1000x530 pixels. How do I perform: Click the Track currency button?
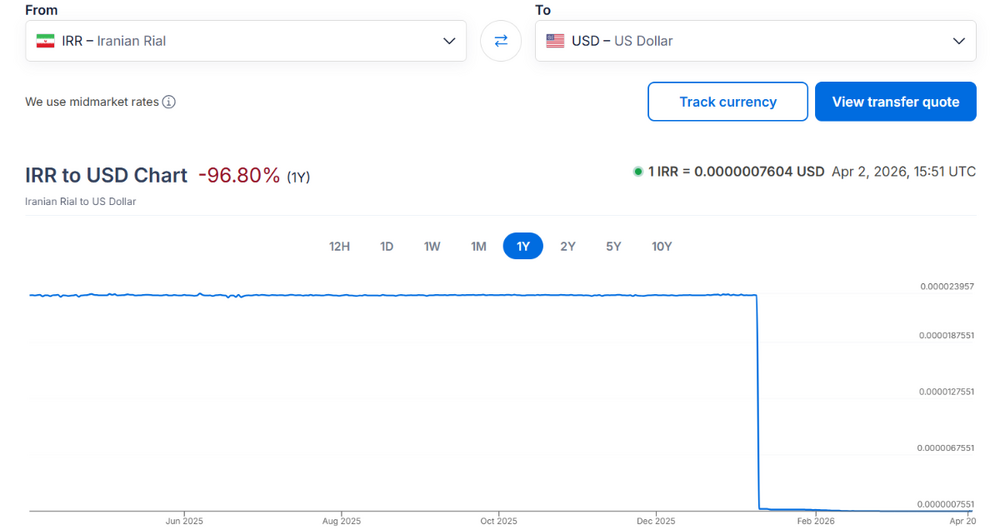point(728,101)
